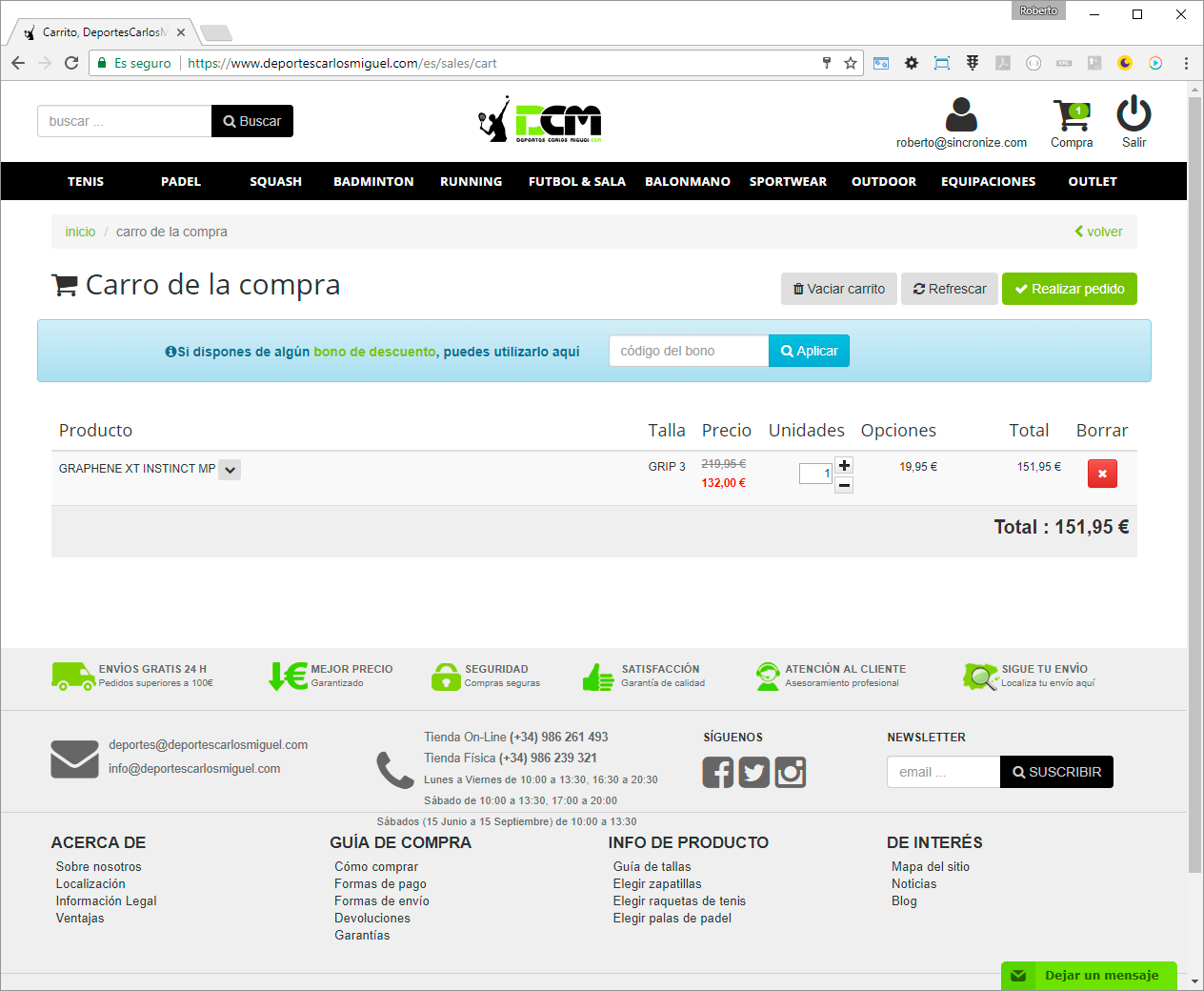
Task: Click the page vertical scrollbar
Action: (1194, 486)
